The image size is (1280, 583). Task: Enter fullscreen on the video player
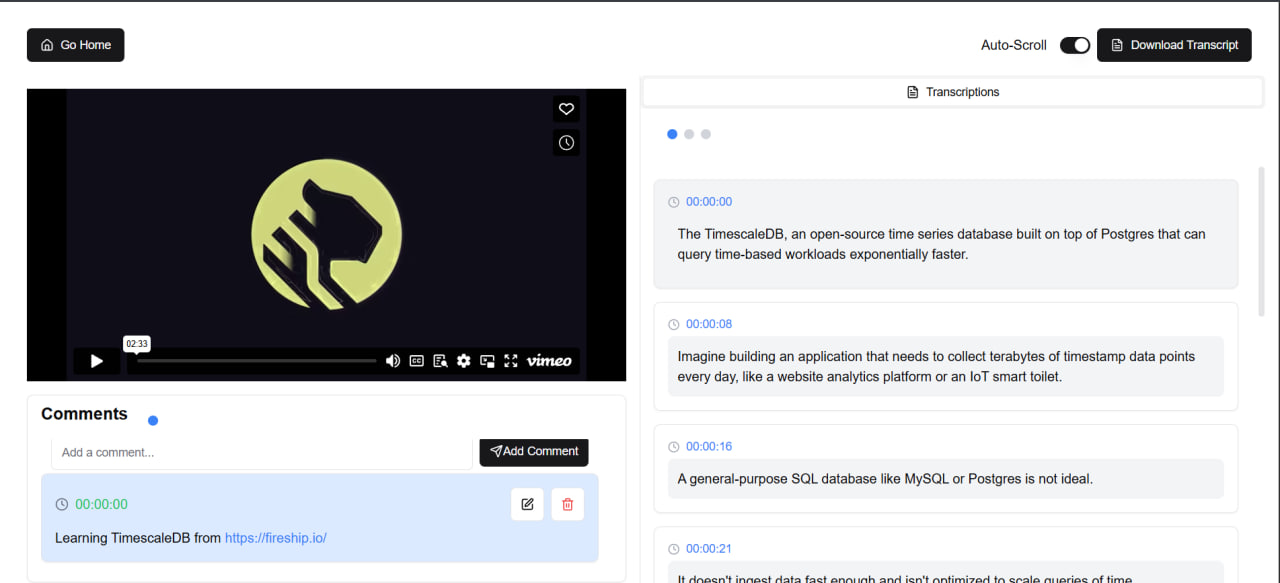[511, 361]
